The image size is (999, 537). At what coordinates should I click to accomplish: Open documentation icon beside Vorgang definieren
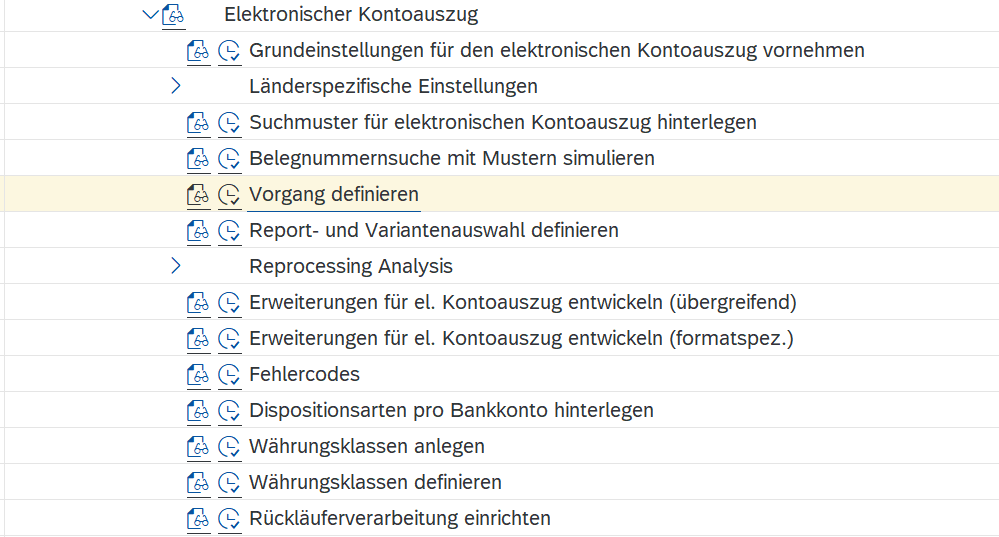198,194
